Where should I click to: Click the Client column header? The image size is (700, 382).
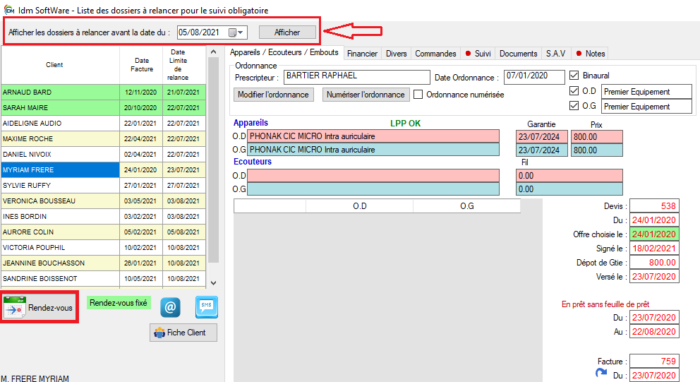(x=60, y=65)
